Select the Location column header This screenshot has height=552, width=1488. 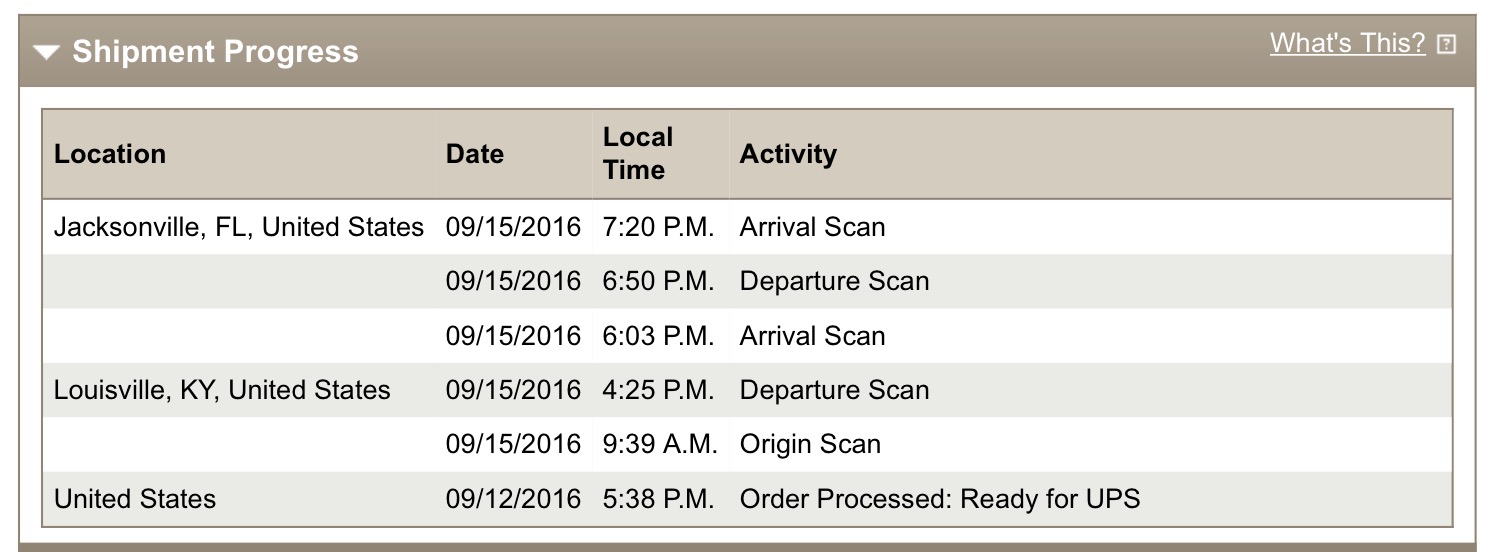(x=110, y=154)
